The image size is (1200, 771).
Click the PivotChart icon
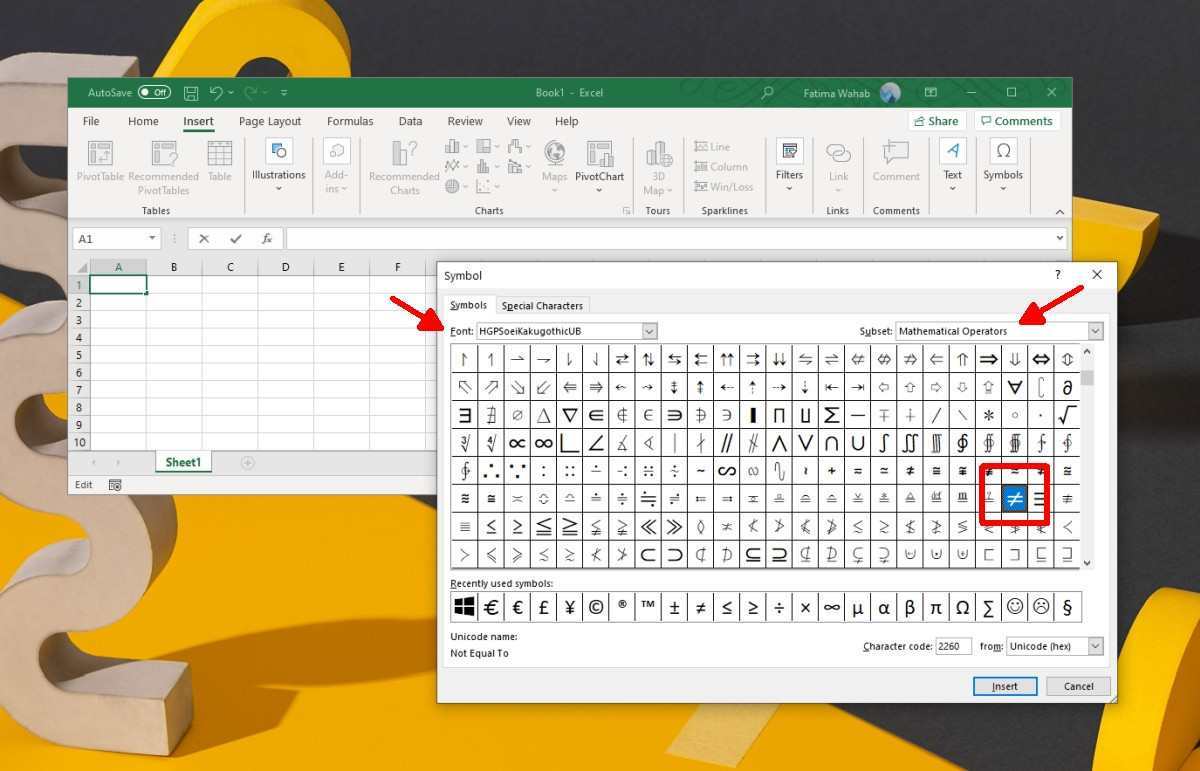[599, 153]
